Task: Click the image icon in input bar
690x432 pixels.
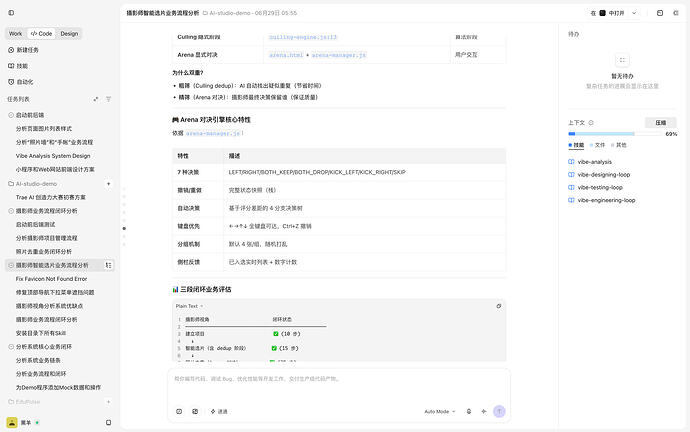Action: coord(195,411)
